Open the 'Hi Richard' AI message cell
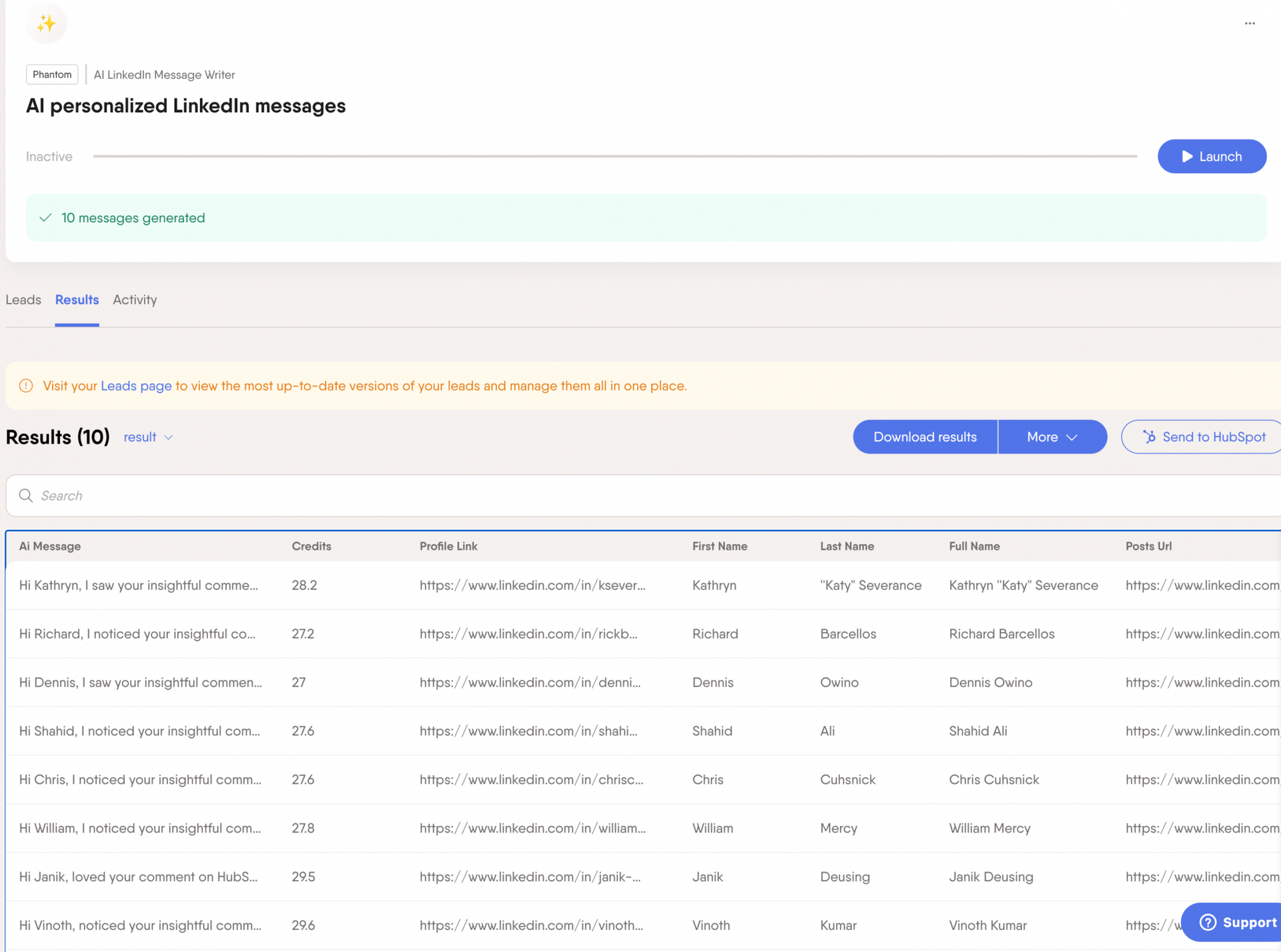 [137, 634]
